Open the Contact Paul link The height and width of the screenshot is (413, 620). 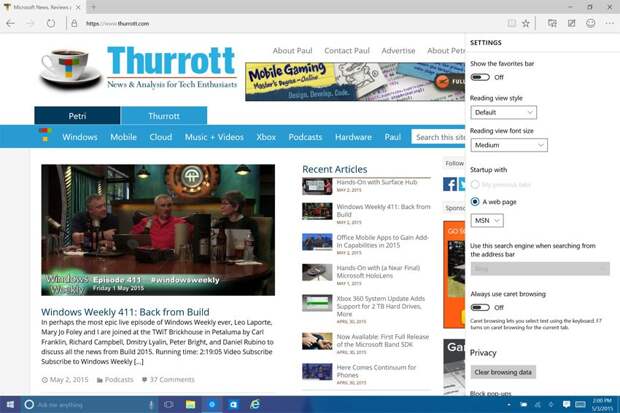coord(347,51)
